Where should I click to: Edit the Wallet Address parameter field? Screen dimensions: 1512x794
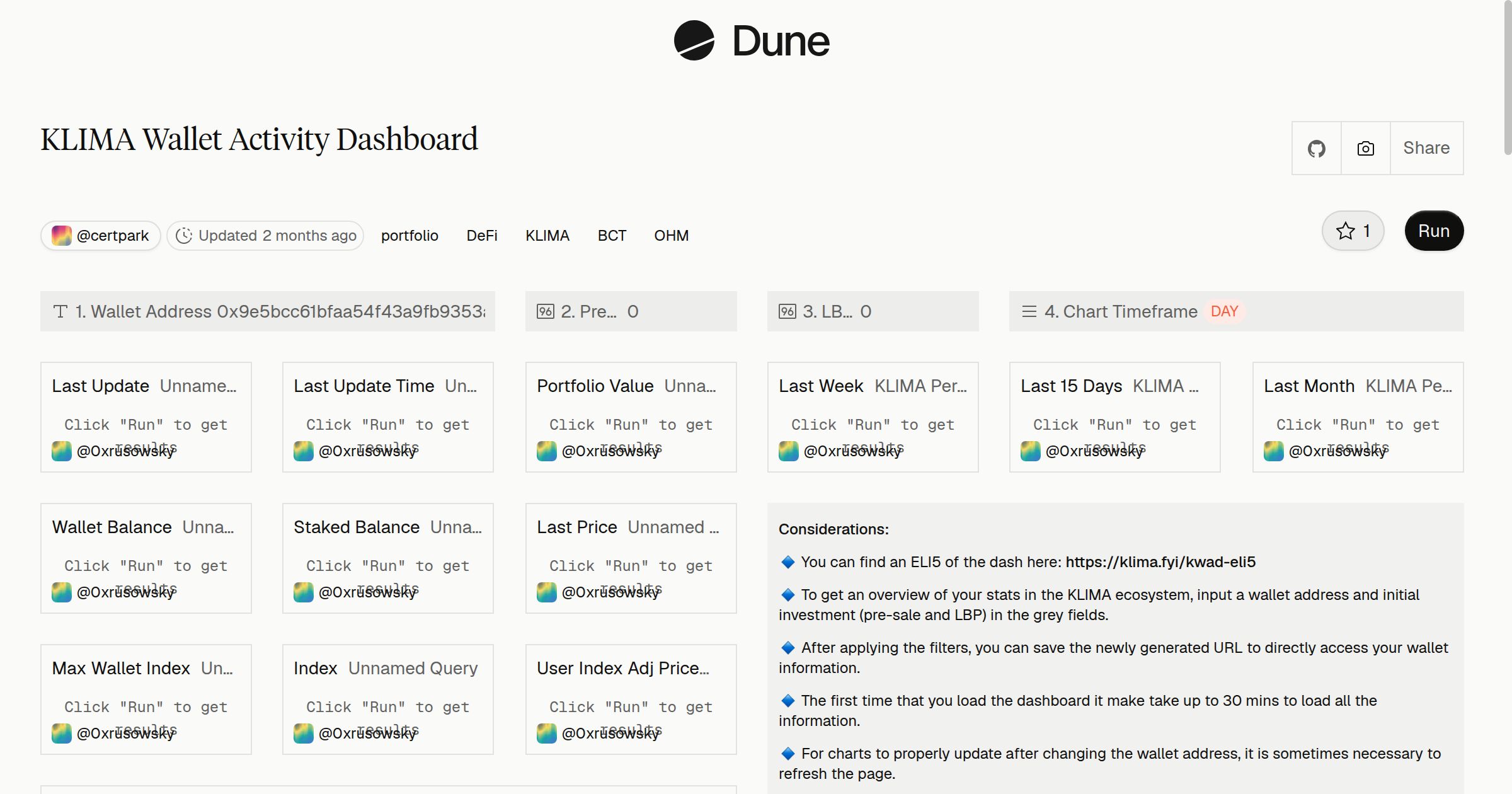point(268,311)
